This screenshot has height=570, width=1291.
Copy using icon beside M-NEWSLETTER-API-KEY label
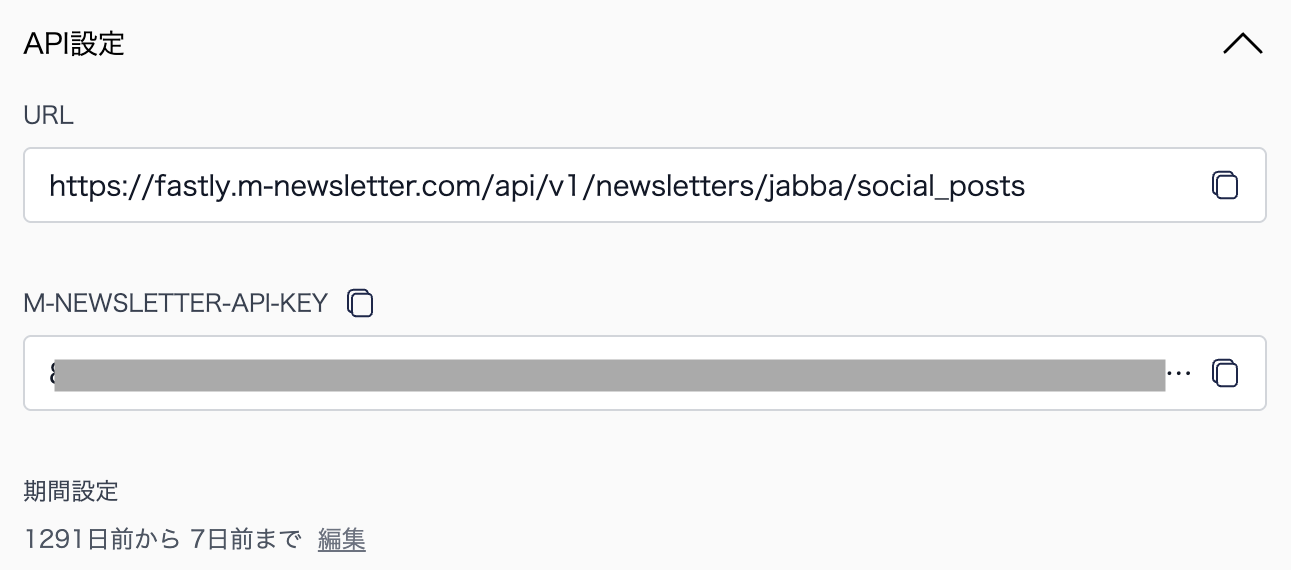pos(360,303)
